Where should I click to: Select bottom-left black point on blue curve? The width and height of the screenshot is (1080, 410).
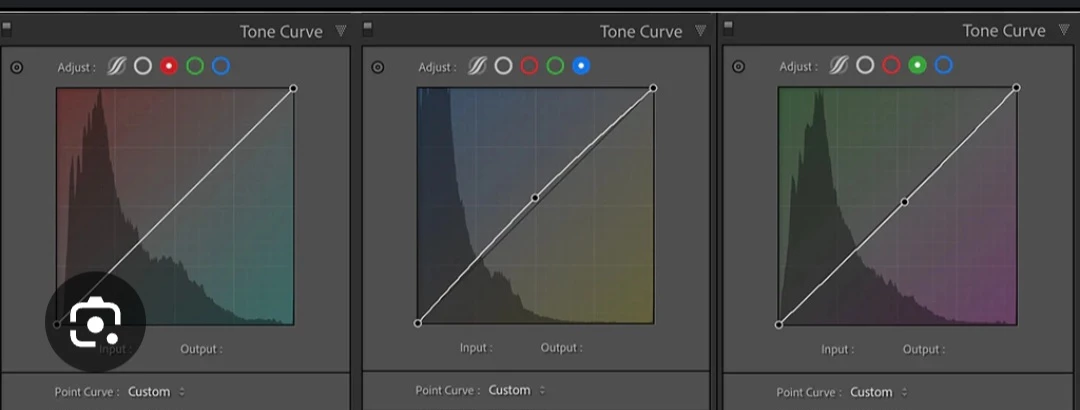417,323
